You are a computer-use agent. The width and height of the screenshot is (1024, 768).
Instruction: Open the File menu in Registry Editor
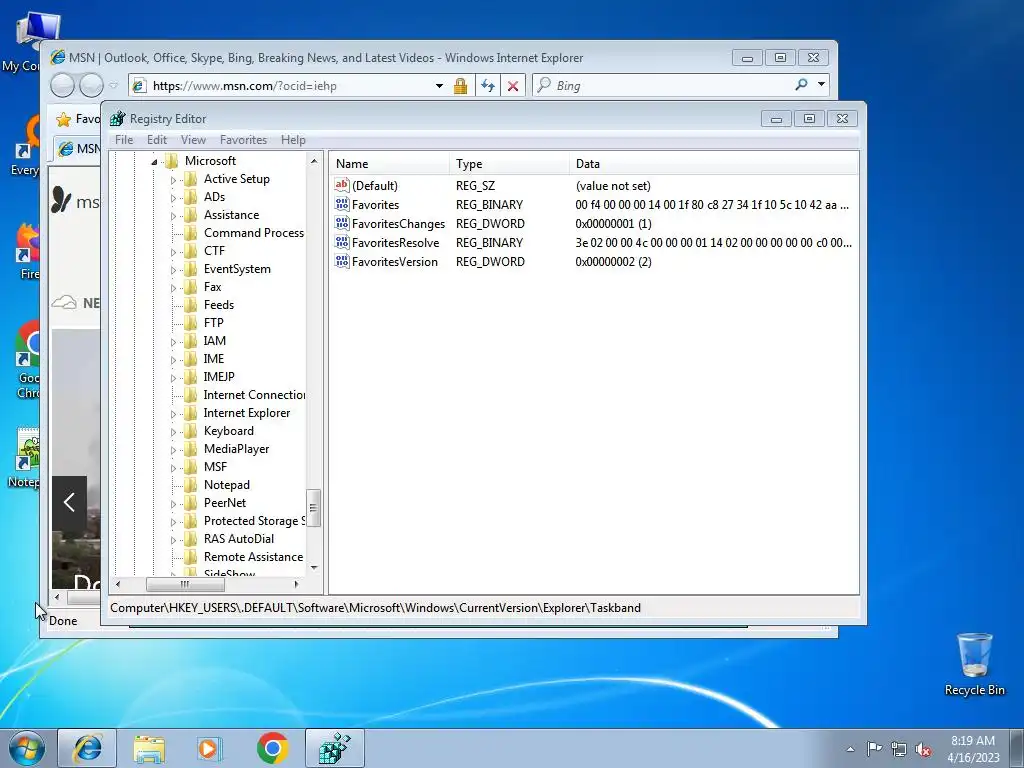(123, 140)
